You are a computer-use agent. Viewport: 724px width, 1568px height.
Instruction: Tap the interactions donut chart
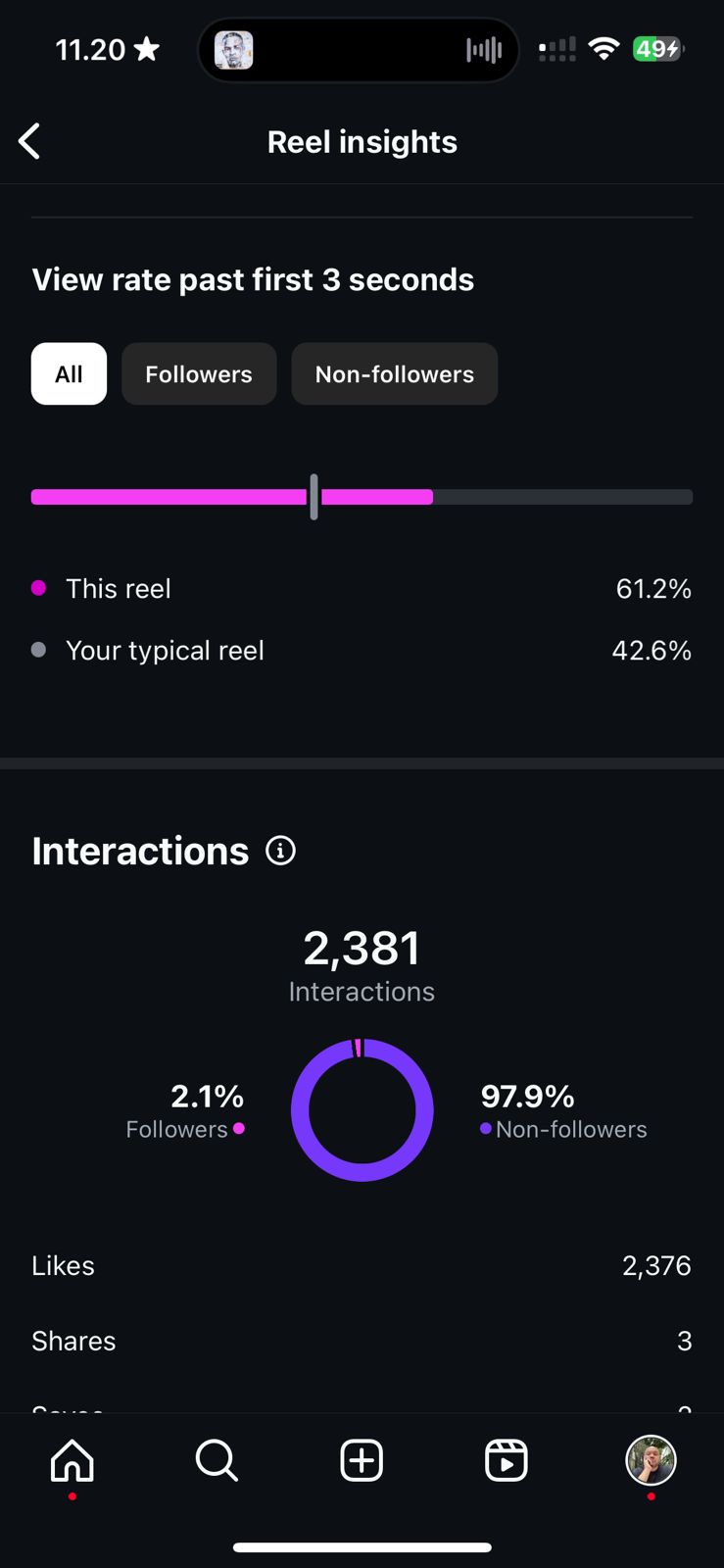[362, 1109]
